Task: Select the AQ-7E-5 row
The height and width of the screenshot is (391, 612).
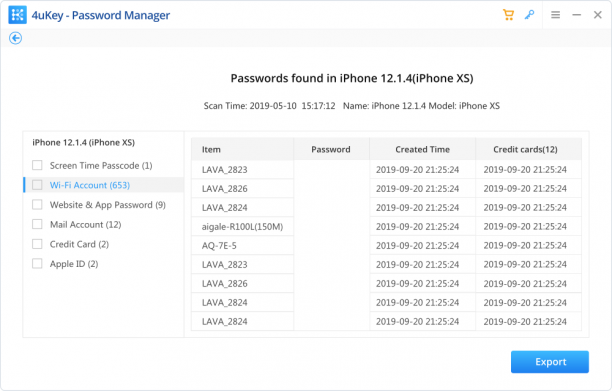Action: point(386,245)
